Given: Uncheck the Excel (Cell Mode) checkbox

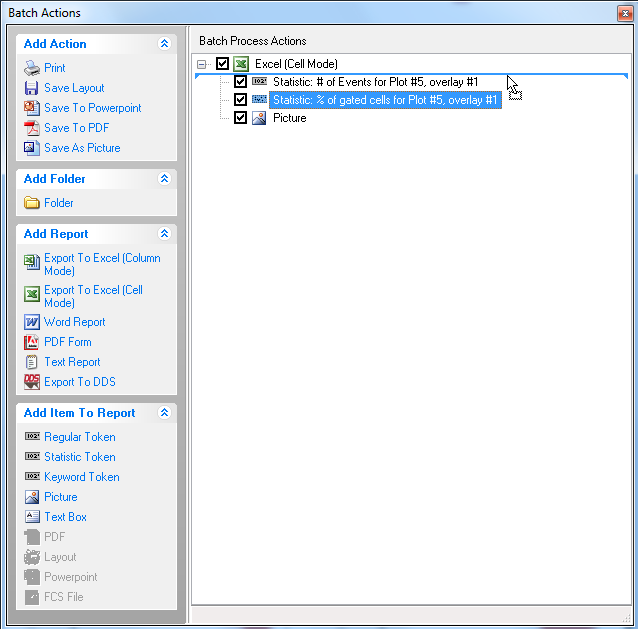Looking at the screenshot, I should coord(222,63).
